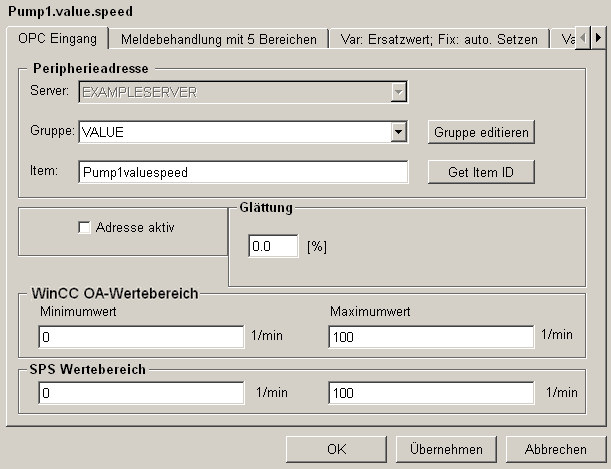Open the Gruppe dropdown arrow
This screenshot has height=469, width=611.
pos(398,132)
